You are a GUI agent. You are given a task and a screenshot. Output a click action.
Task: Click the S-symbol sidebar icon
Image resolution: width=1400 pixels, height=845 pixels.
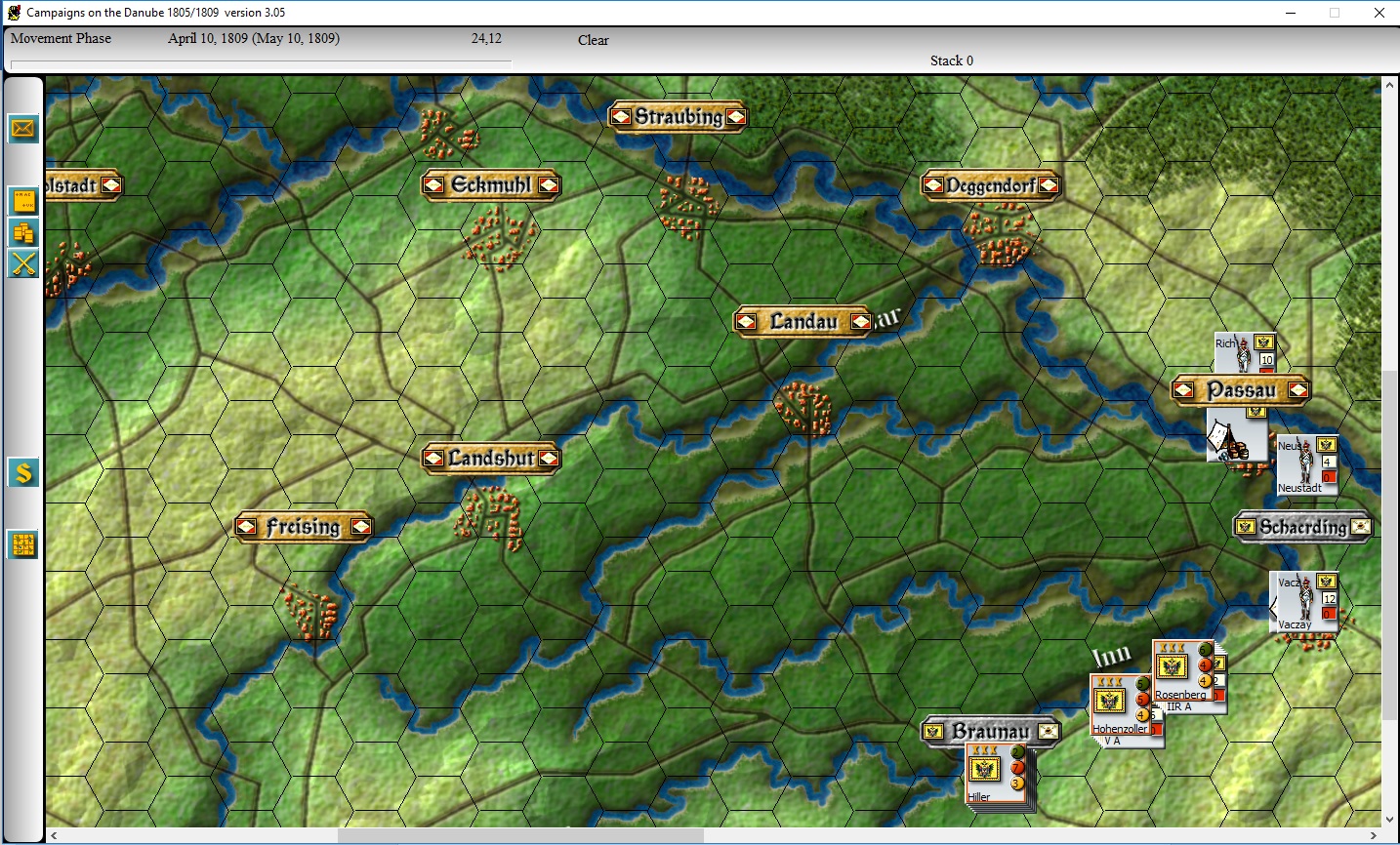tap(23, 473)
